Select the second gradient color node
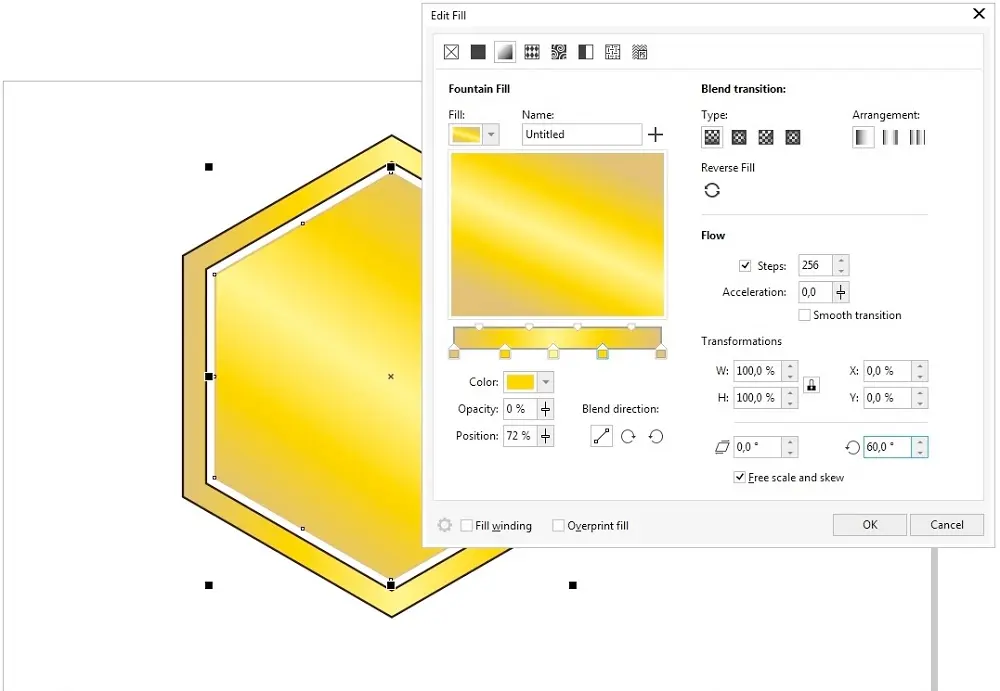The height and width of the screenshot is (691, 1000). pyautogui.click(x=505, y=352)
